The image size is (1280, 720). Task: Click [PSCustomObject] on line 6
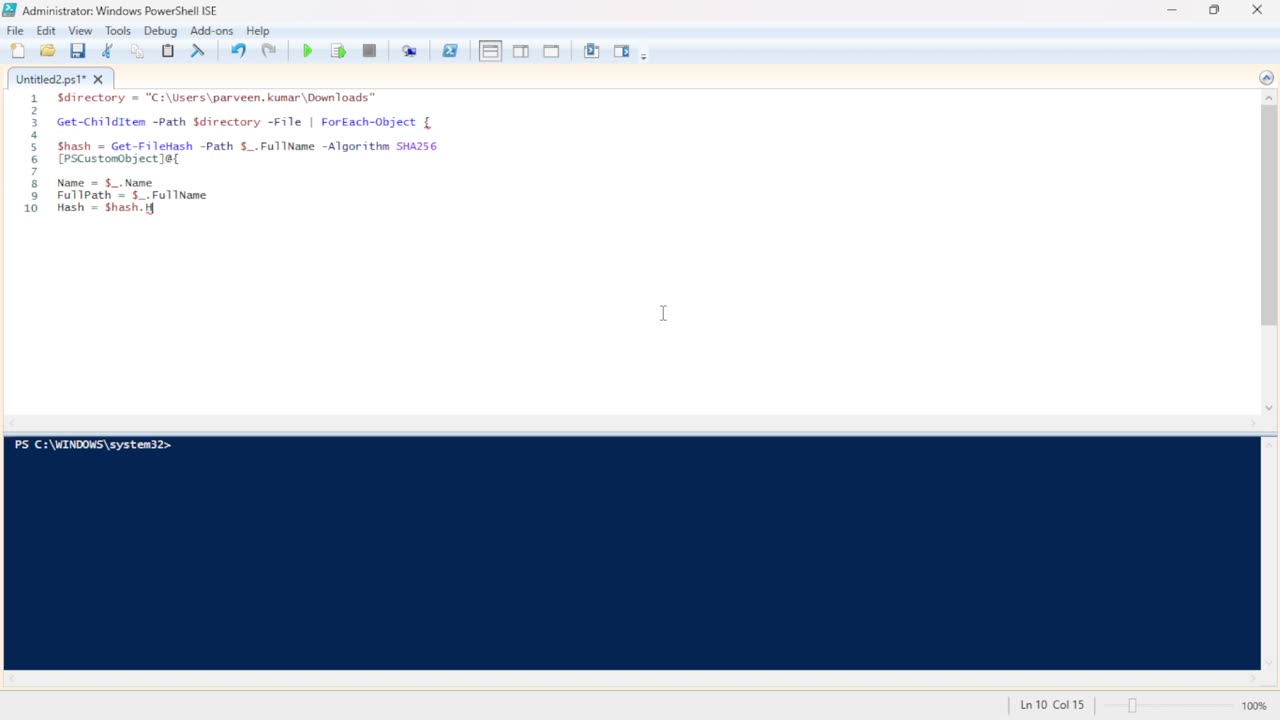110,158
